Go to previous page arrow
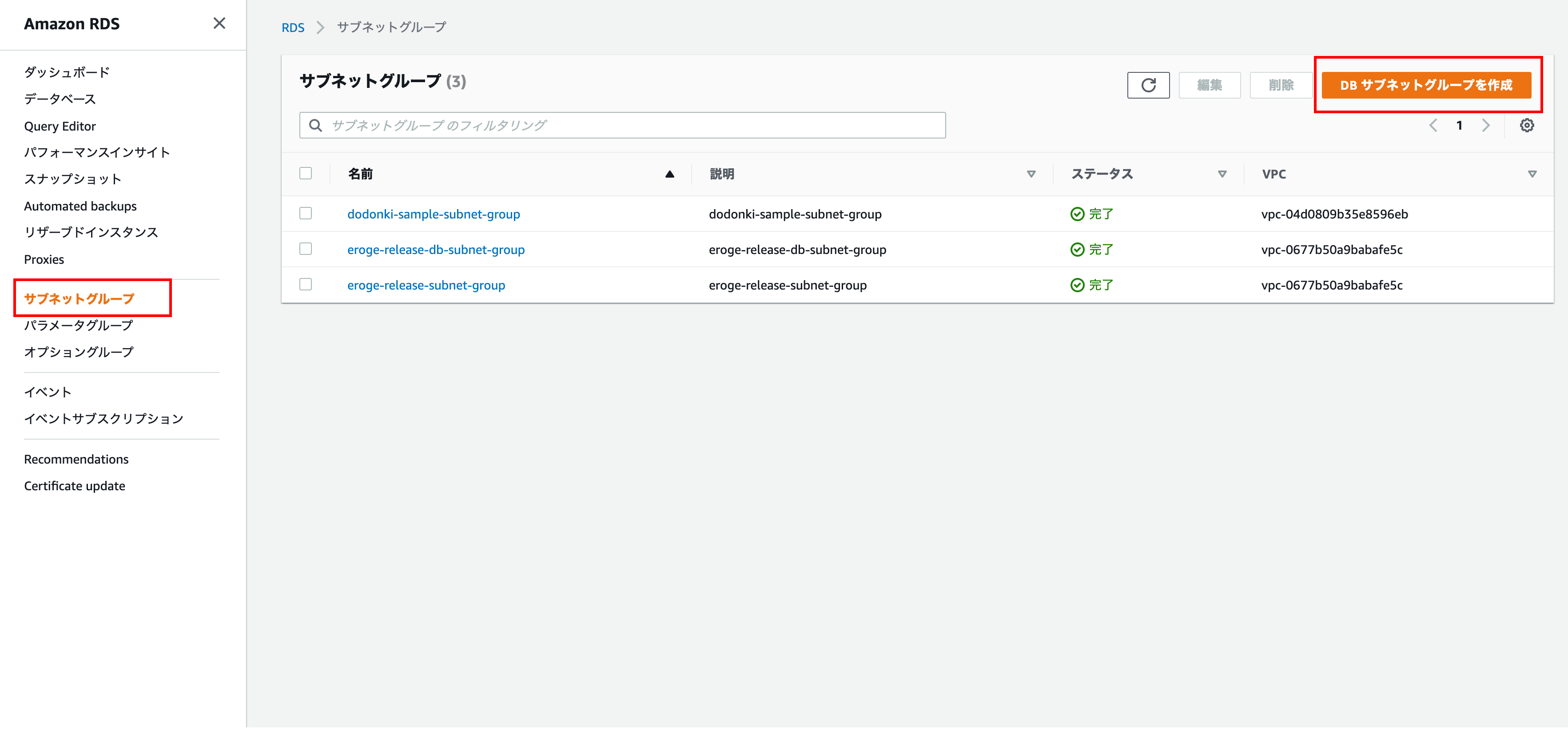Image resolution: width=1568 pixels, height=754 pixels. pos(1433,125)
